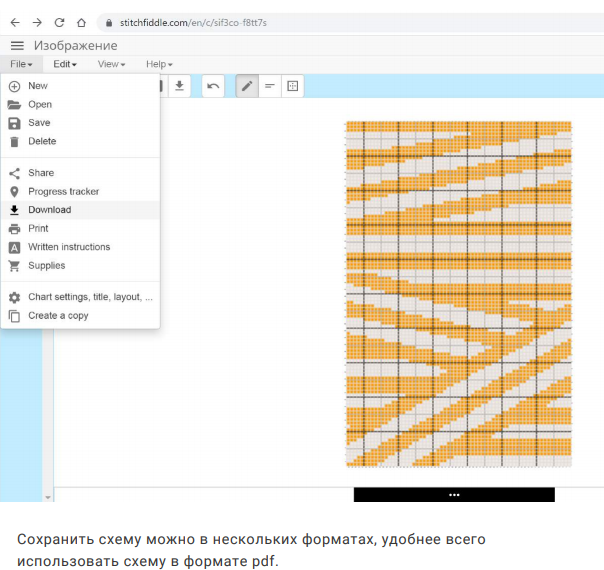The width and height of the screenshot is (604, 570).
Task: Click the floppy disk Save icon
Action: [x=14, y=123]
